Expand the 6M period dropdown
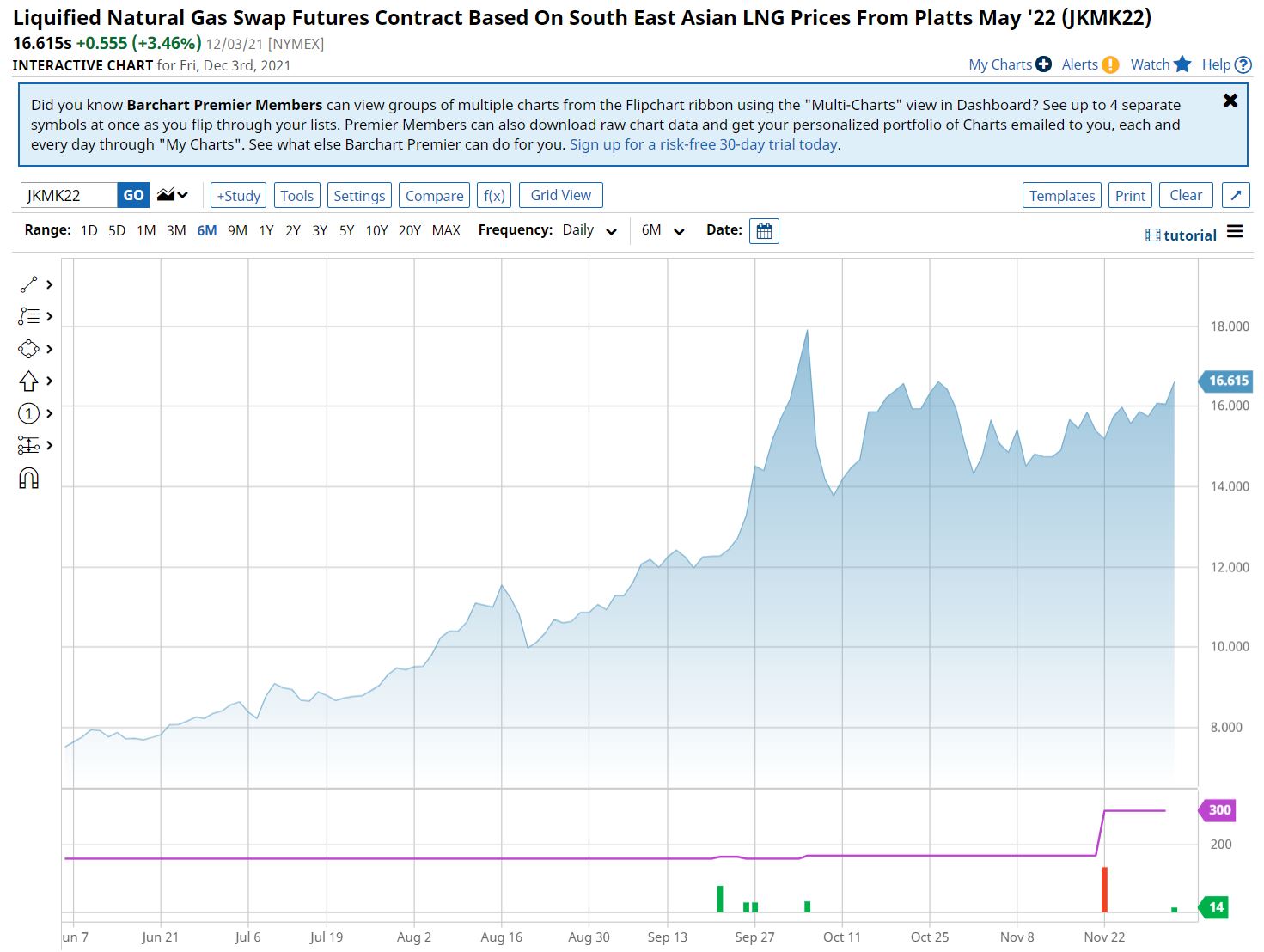The width and height of the screenshot is (1264, 952). click(663, 230)
